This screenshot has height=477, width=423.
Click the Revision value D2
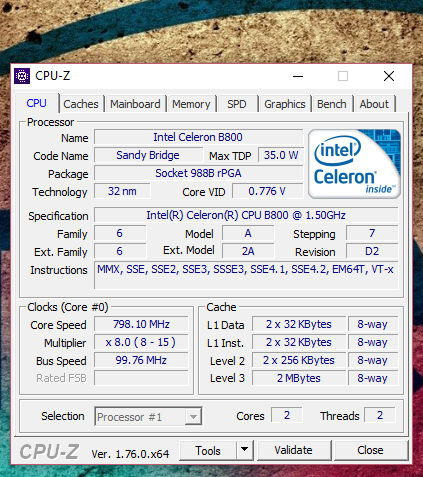tap(372, 251)
